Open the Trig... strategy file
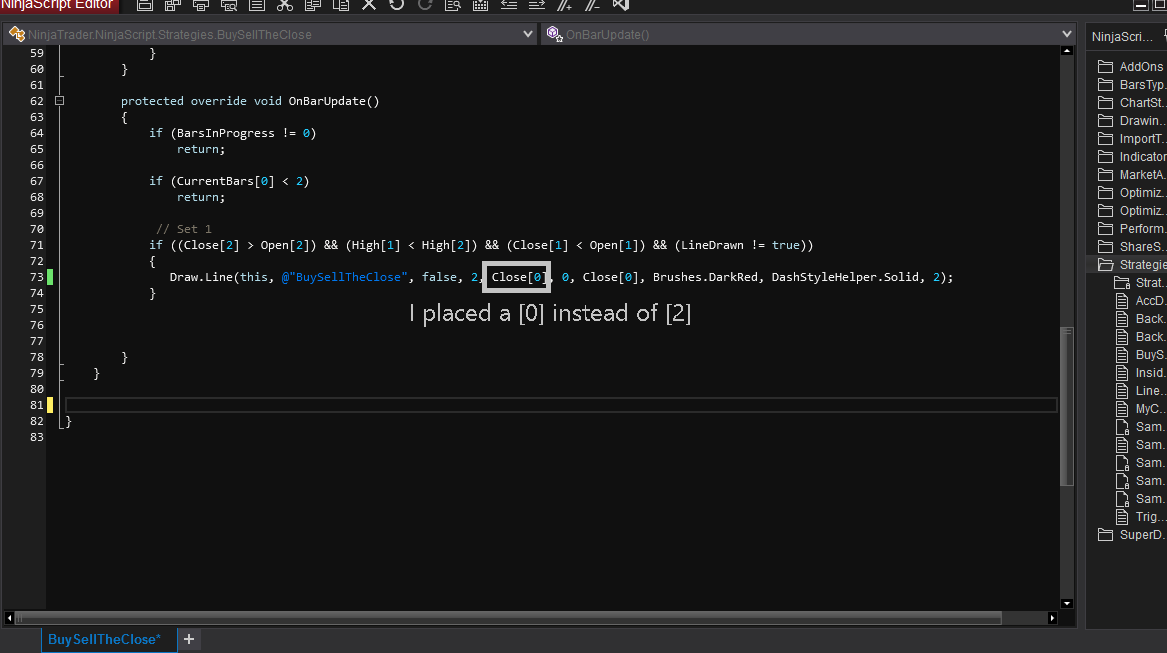Image resolution: width=1167 pixels, height=653 pixels. pos(1141,517)
